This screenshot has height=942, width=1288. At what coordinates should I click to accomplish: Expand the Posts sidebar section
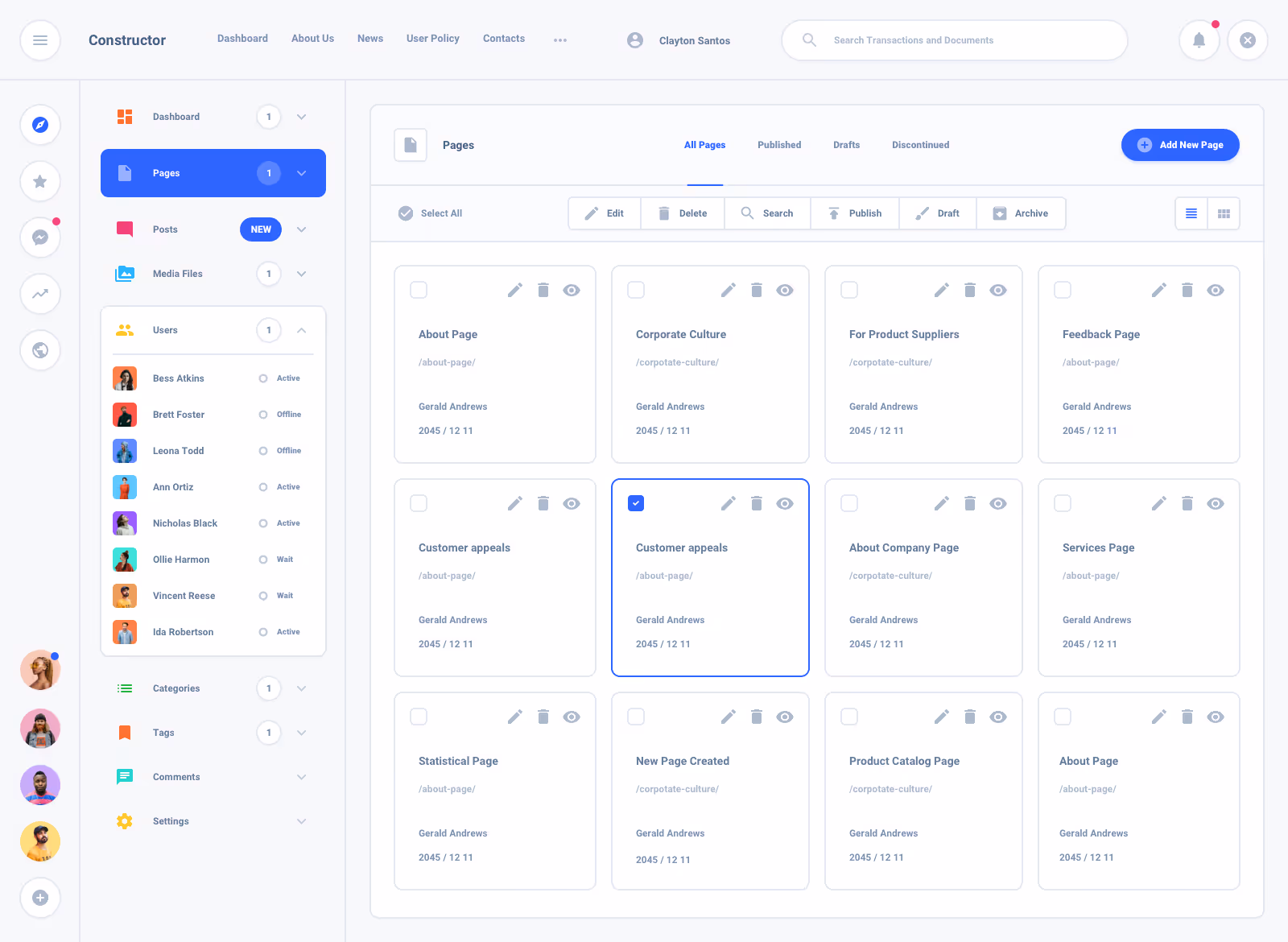tap(301, 229)
